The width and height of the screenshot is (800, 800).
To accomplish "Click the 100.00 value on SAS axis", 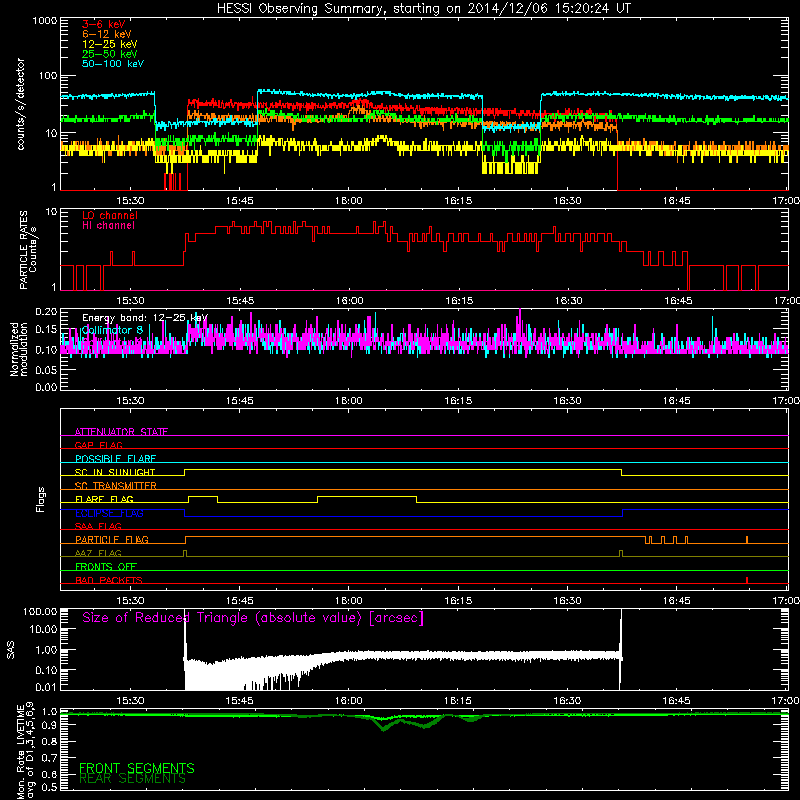I will 40,611.
